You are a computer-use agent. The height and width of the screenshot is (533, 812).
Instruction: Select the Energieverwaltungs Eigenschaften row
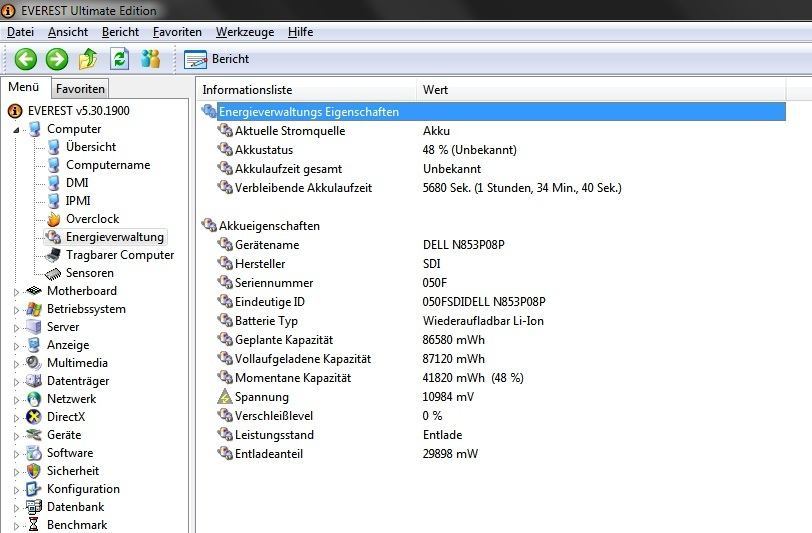(x=494, y=112)
